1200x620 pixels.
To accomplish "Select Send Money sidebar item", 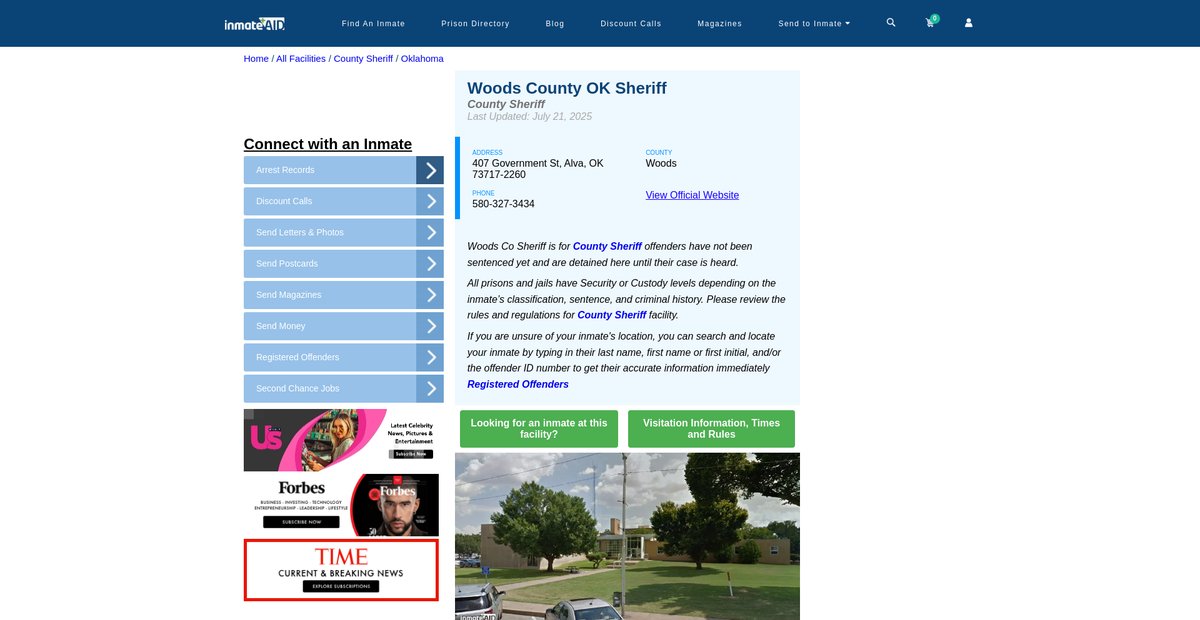I will coord(330,326).
